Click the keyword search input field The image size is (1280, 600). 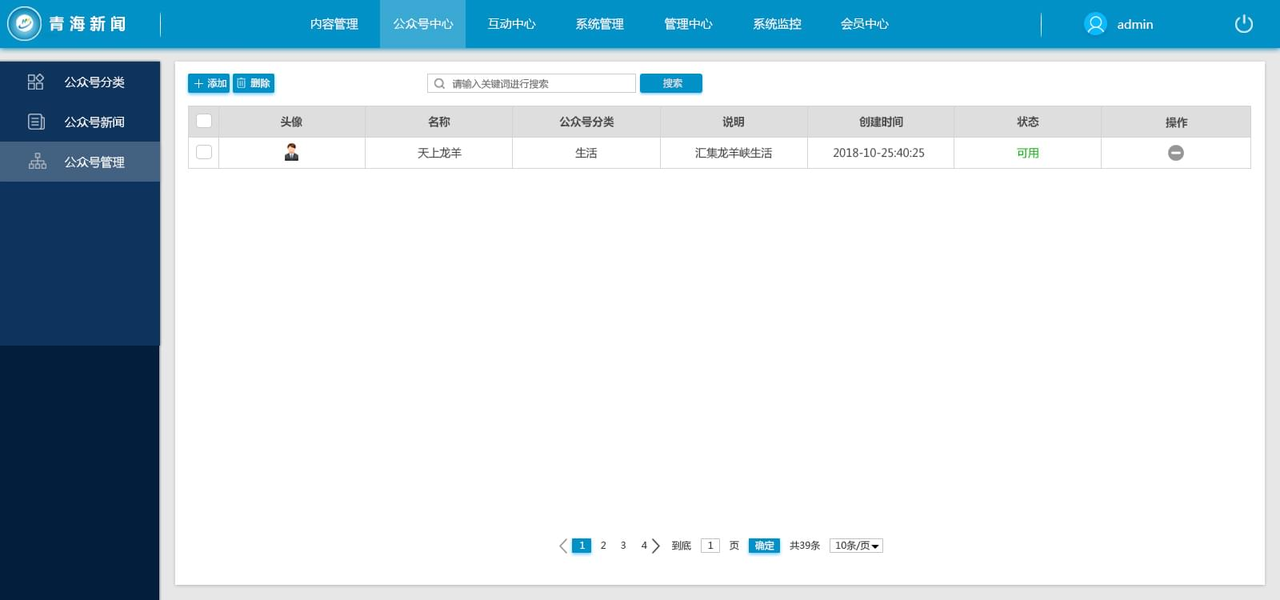point(532,84)
